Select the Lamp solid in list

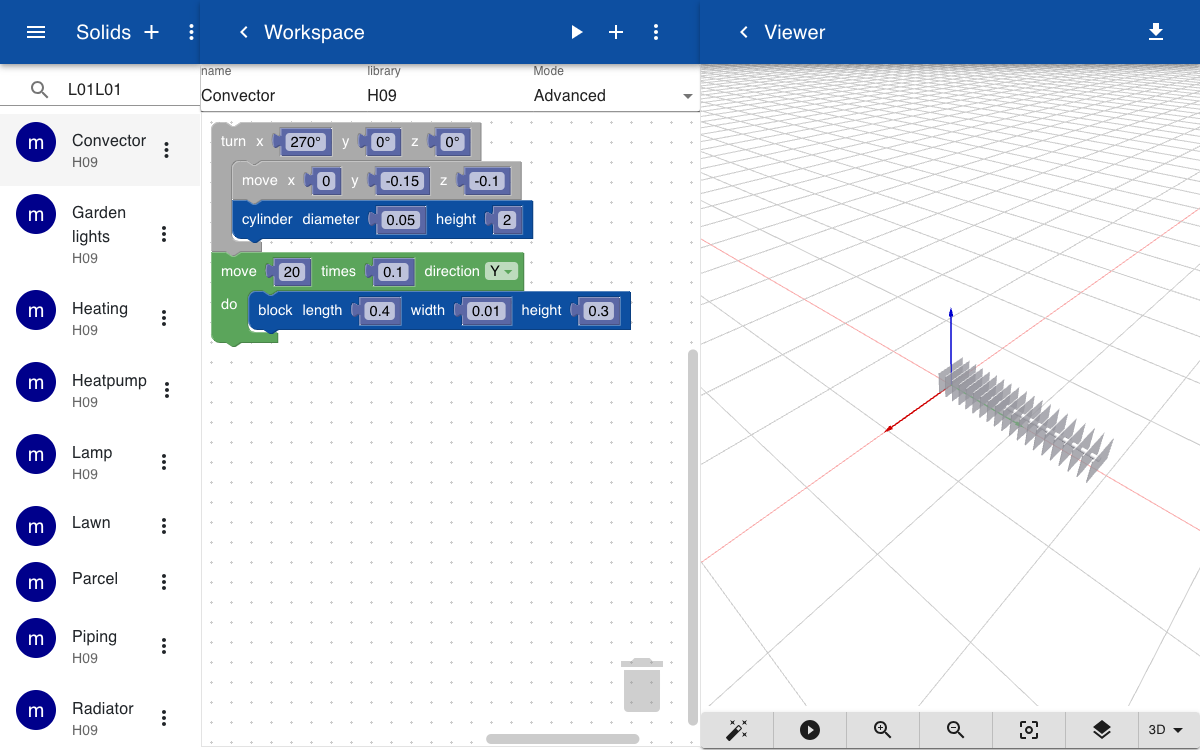[x=100, y=462]
